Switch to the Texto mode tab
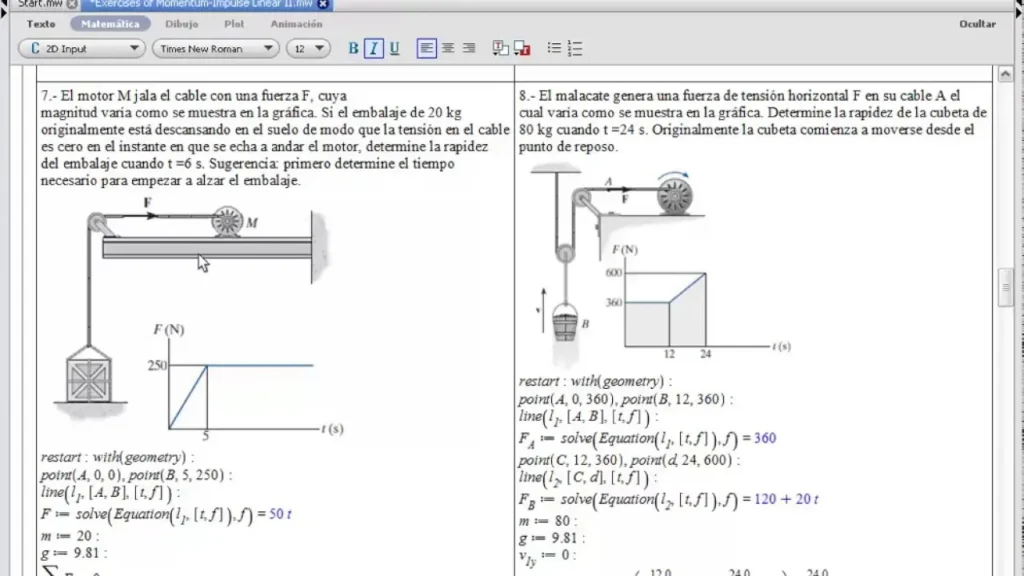The image size is (1024, 576). point(41,24)
